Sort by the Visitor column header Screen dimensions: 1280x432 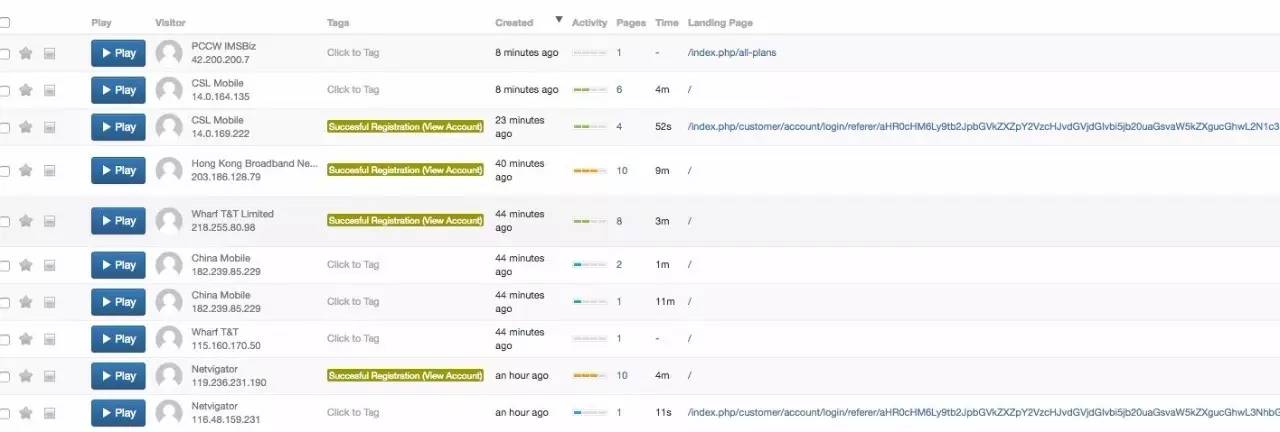click(x=170, y=22)
